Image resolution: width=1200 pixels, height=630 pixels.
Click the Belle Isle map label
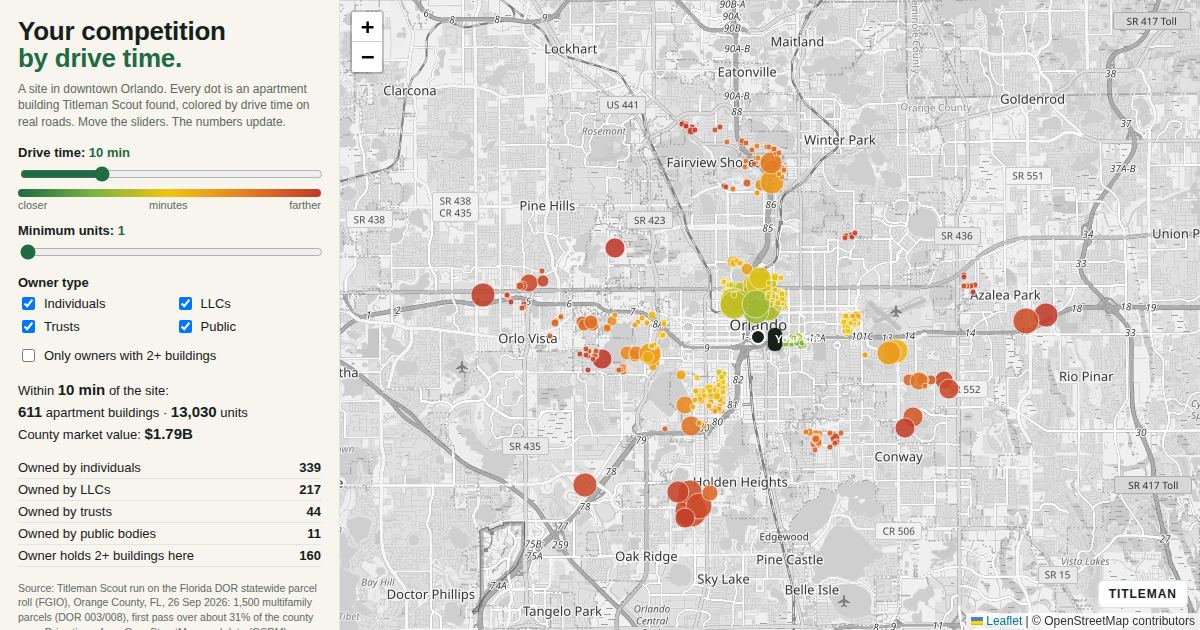click(811, 590)
